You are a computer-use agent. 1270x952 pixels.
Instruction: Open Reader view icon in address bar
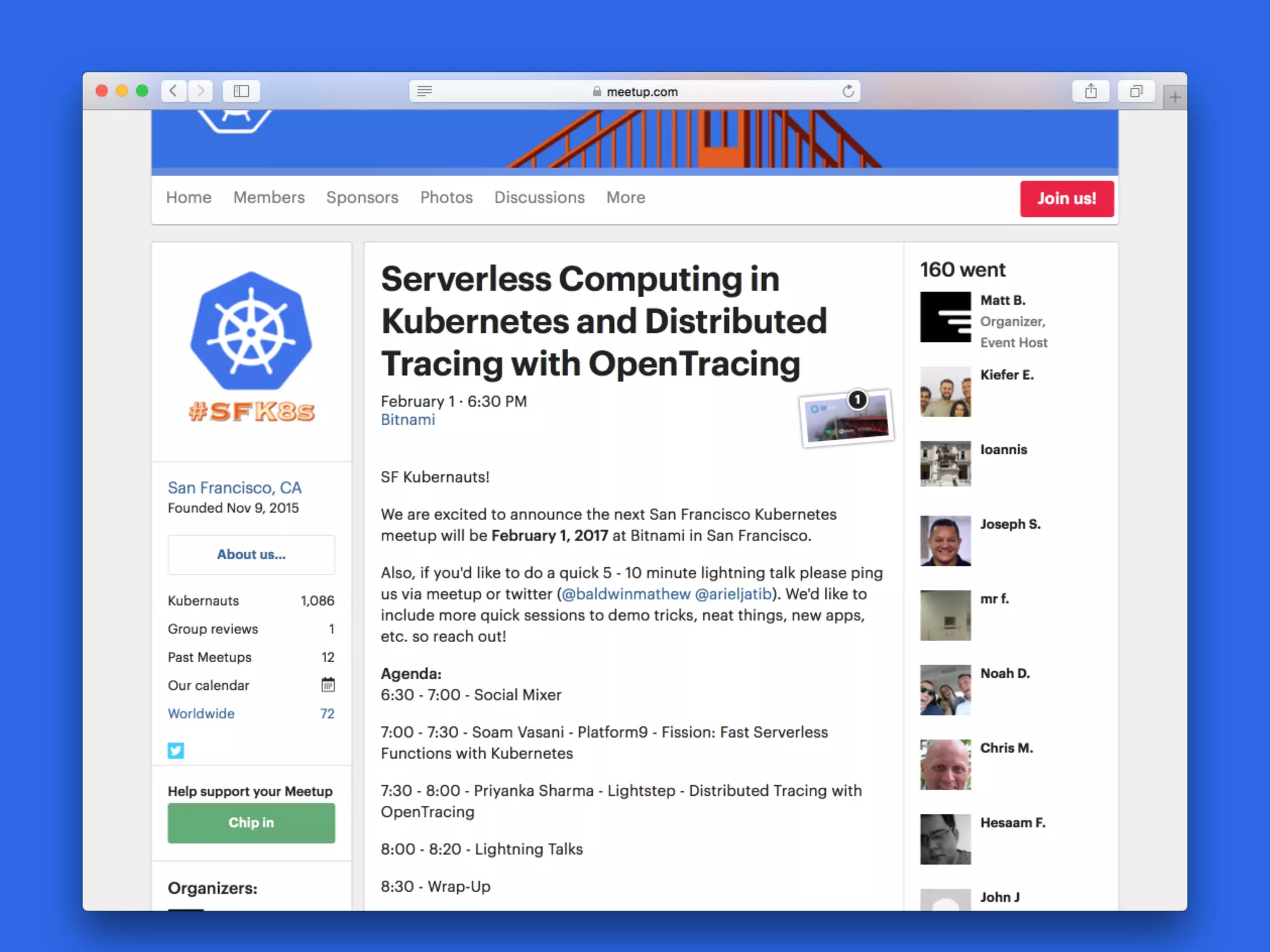tap(425, 91)
